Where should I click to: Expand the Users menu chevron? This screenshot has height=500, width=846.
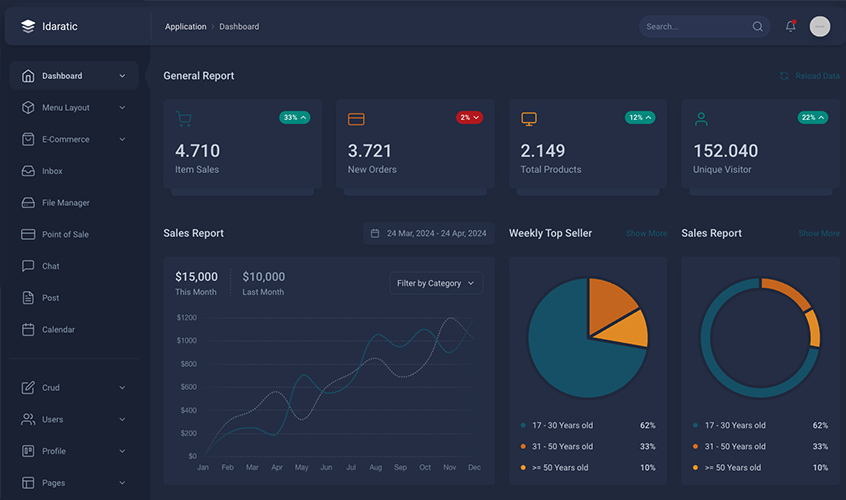tap(122, 419)
